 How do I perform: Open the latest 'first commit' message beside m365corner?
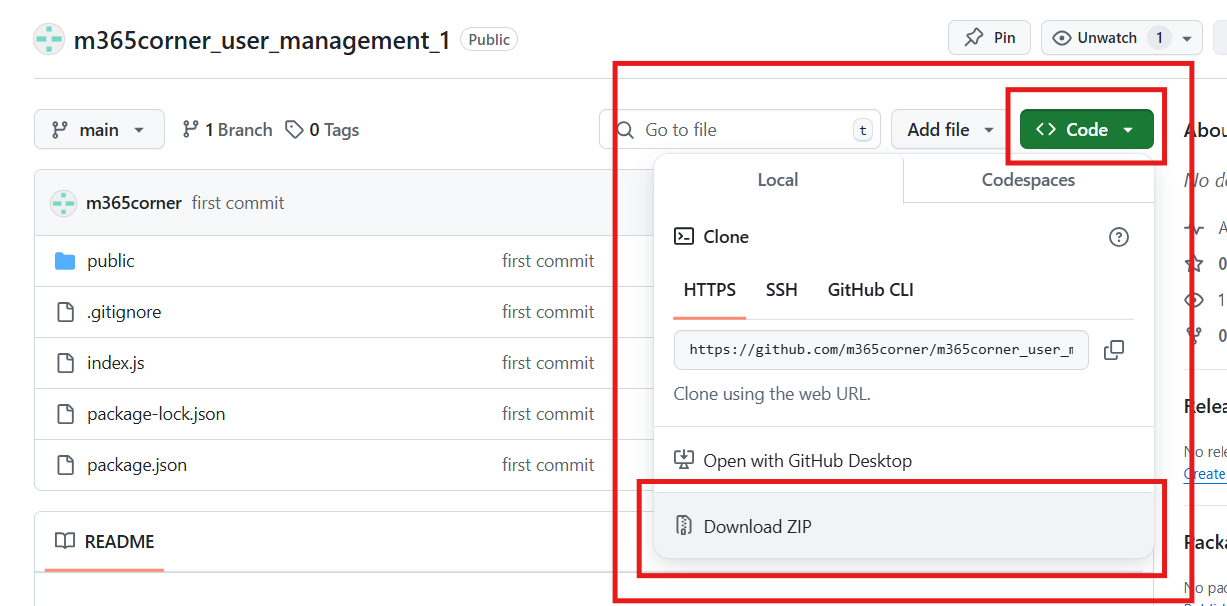[238, 203]
